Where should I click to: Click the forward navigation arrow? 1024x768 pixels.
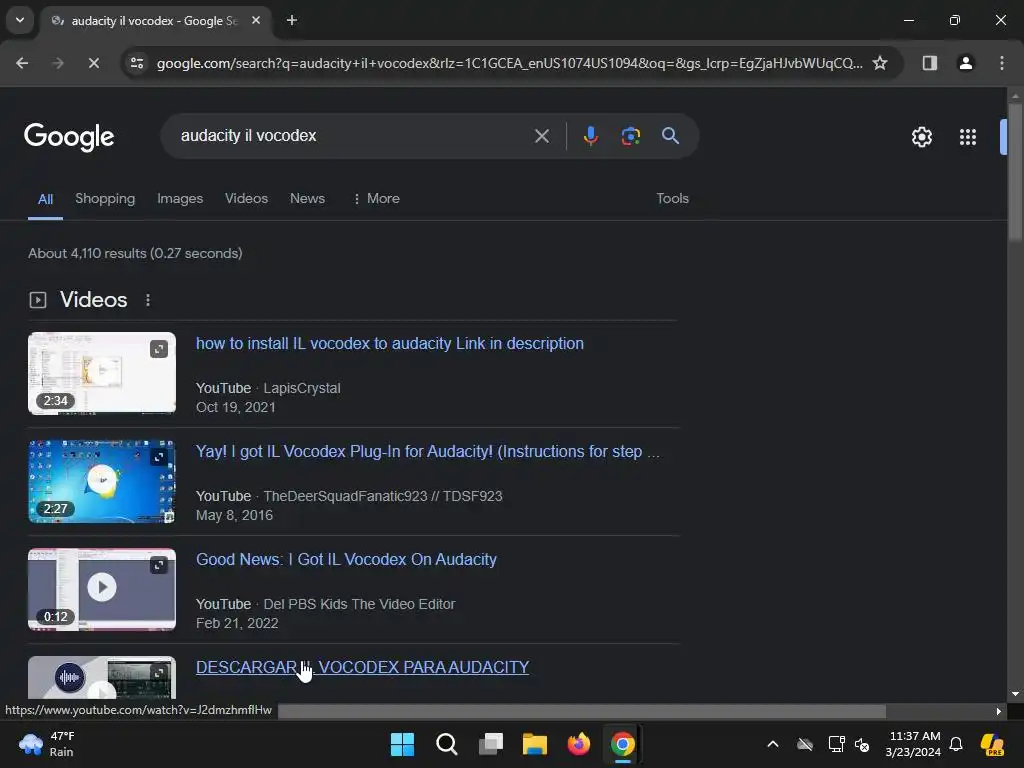[58, 63]
